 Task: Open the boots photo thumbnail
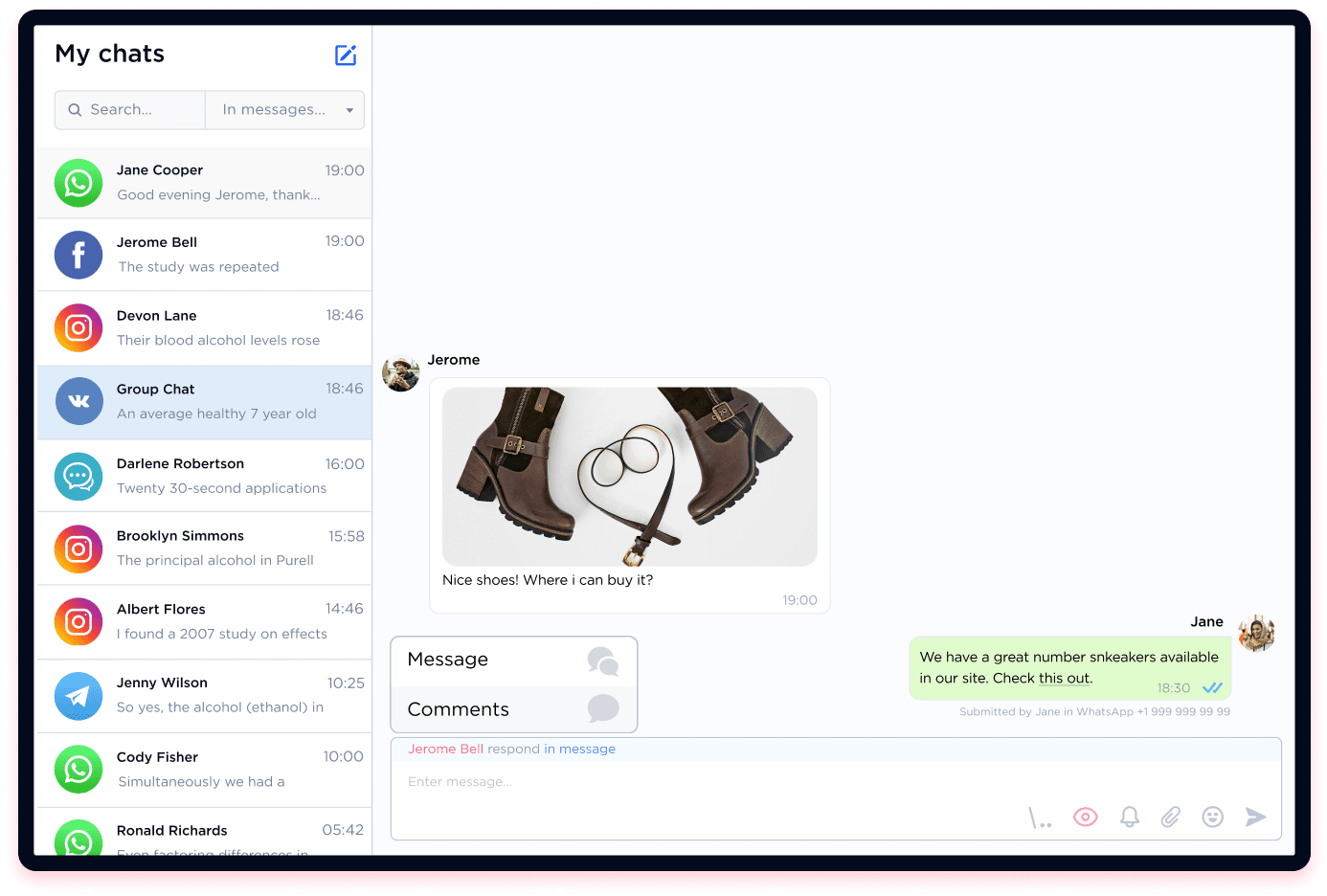[x=629, y=476]
